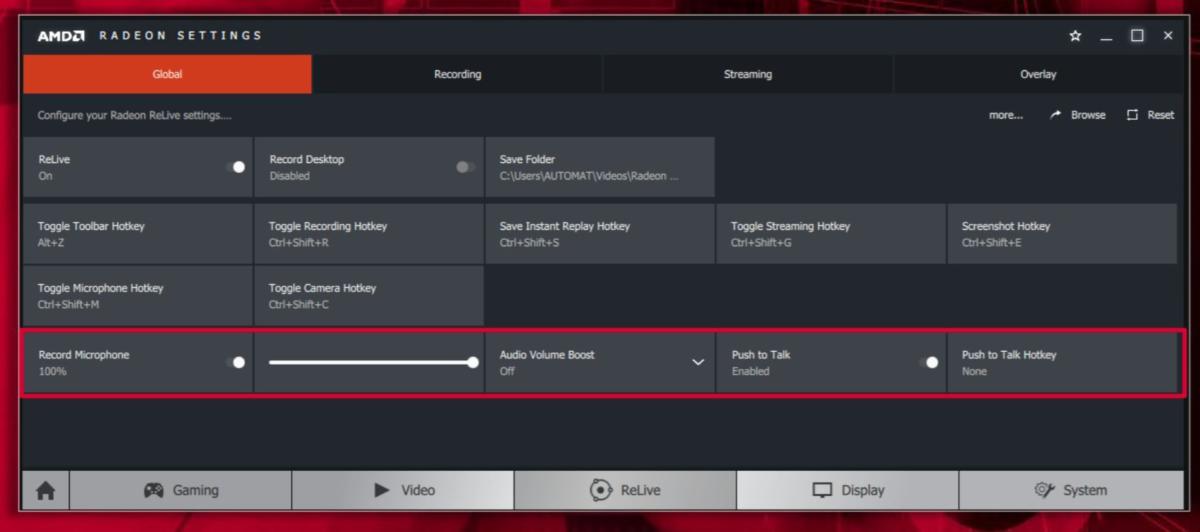Expand the Audio Volume Boost dropdown
Viewport: 1200px width, 532px height.
click(698, 362)
